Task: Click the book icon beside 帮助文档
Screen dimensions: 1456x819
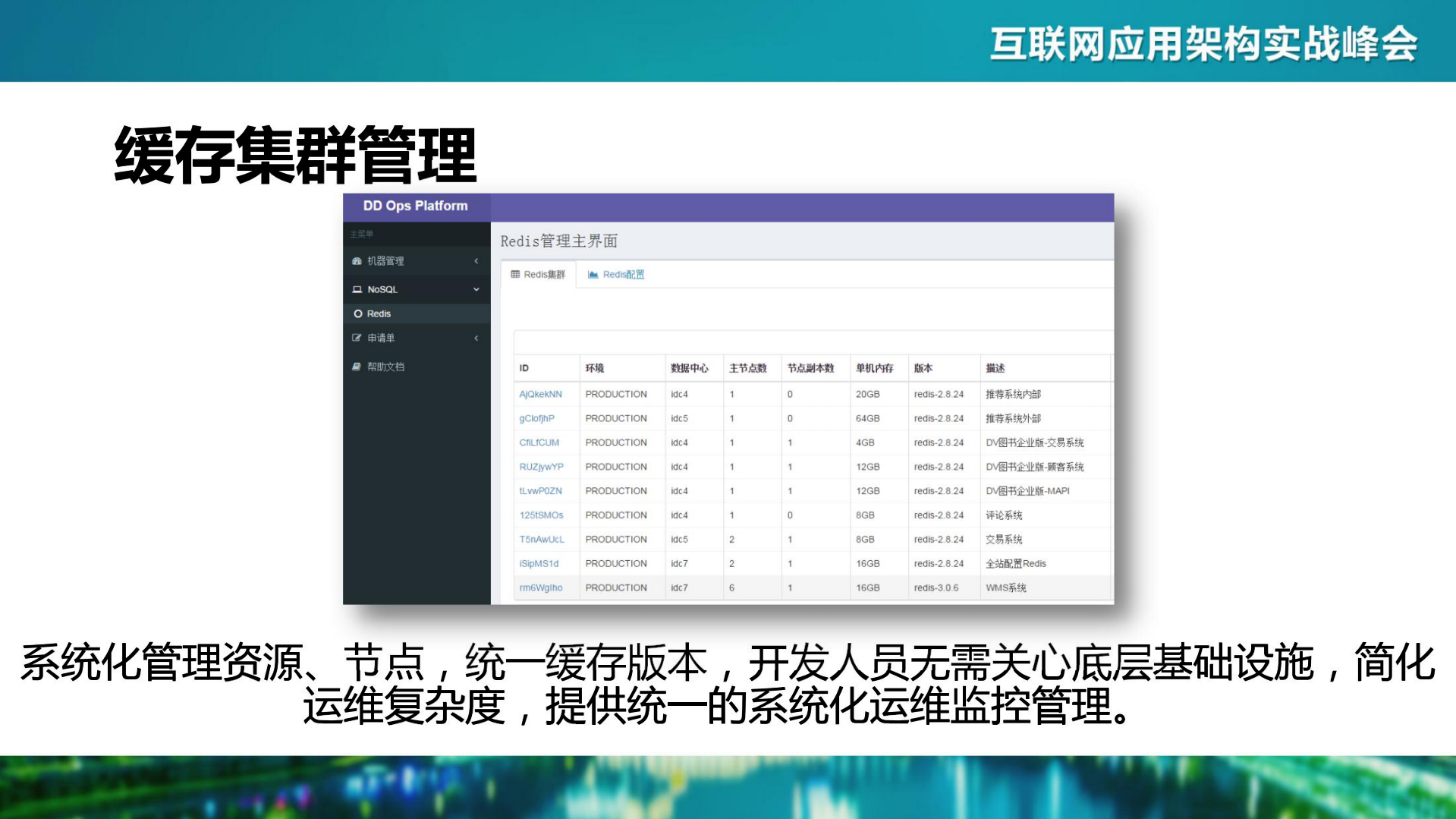Action: [x=357, y=367]
